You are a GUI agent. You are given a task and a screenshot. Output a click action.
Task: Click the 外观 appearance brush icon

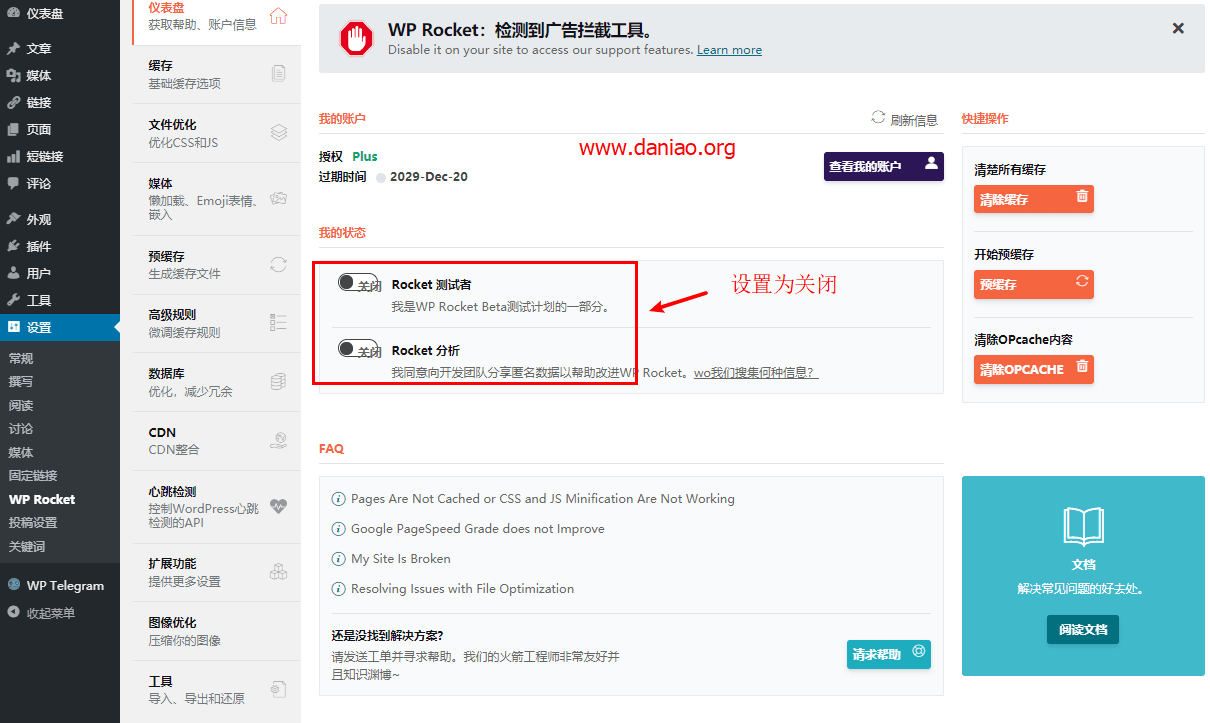tap(13, 219)
